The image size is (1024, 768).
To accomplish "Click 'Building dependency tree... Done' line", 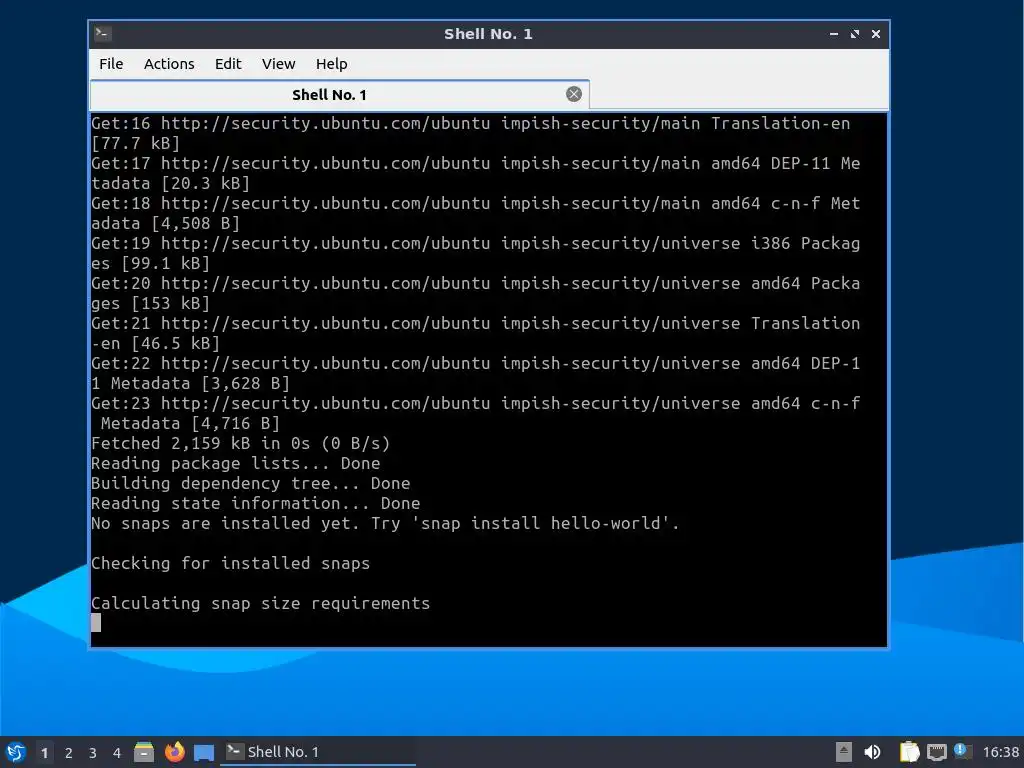I will [x=251, y=483].
